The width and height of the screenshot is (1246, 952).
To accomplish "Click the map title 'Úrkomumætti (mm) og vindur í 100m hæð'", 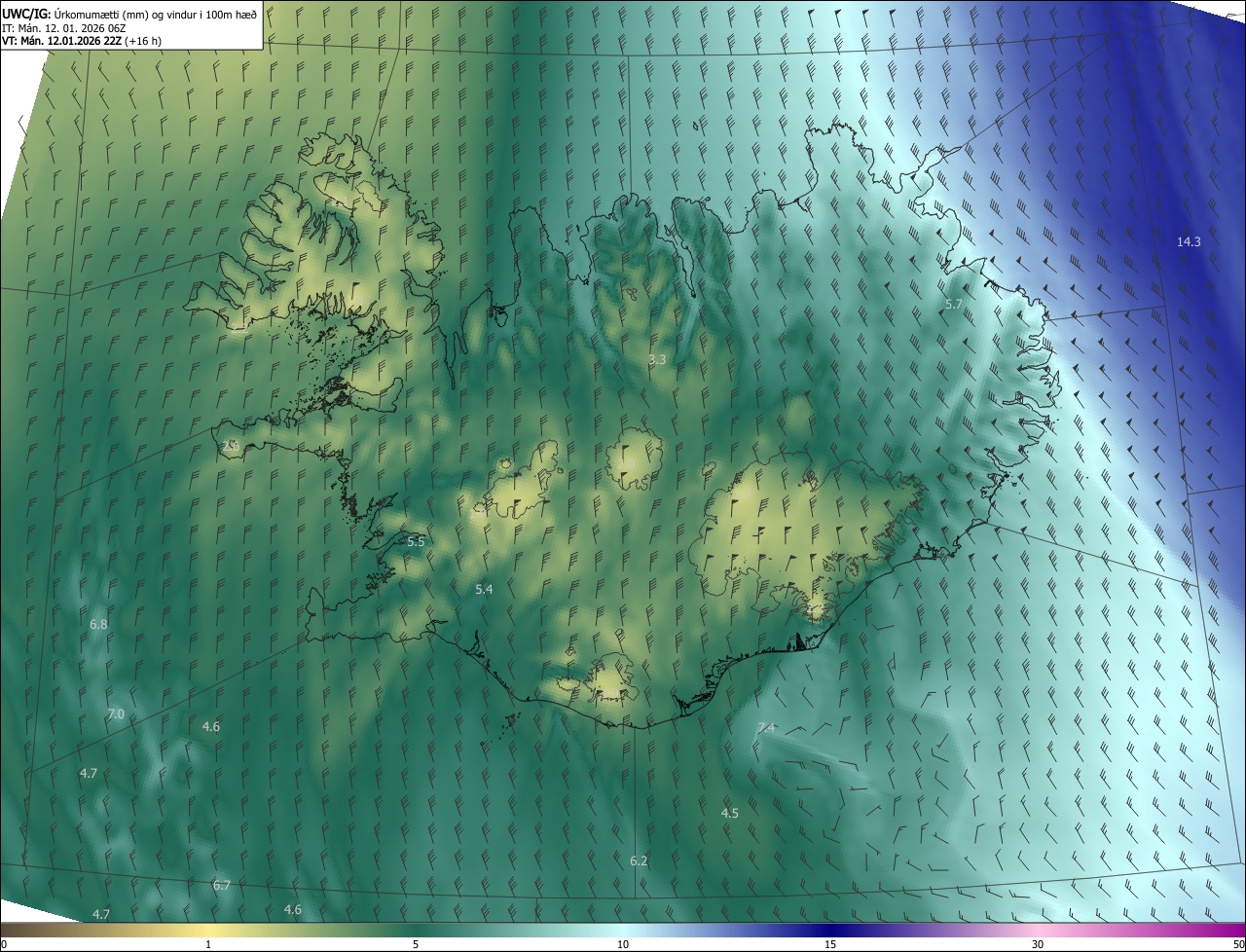I will click(x=155, y=14).
